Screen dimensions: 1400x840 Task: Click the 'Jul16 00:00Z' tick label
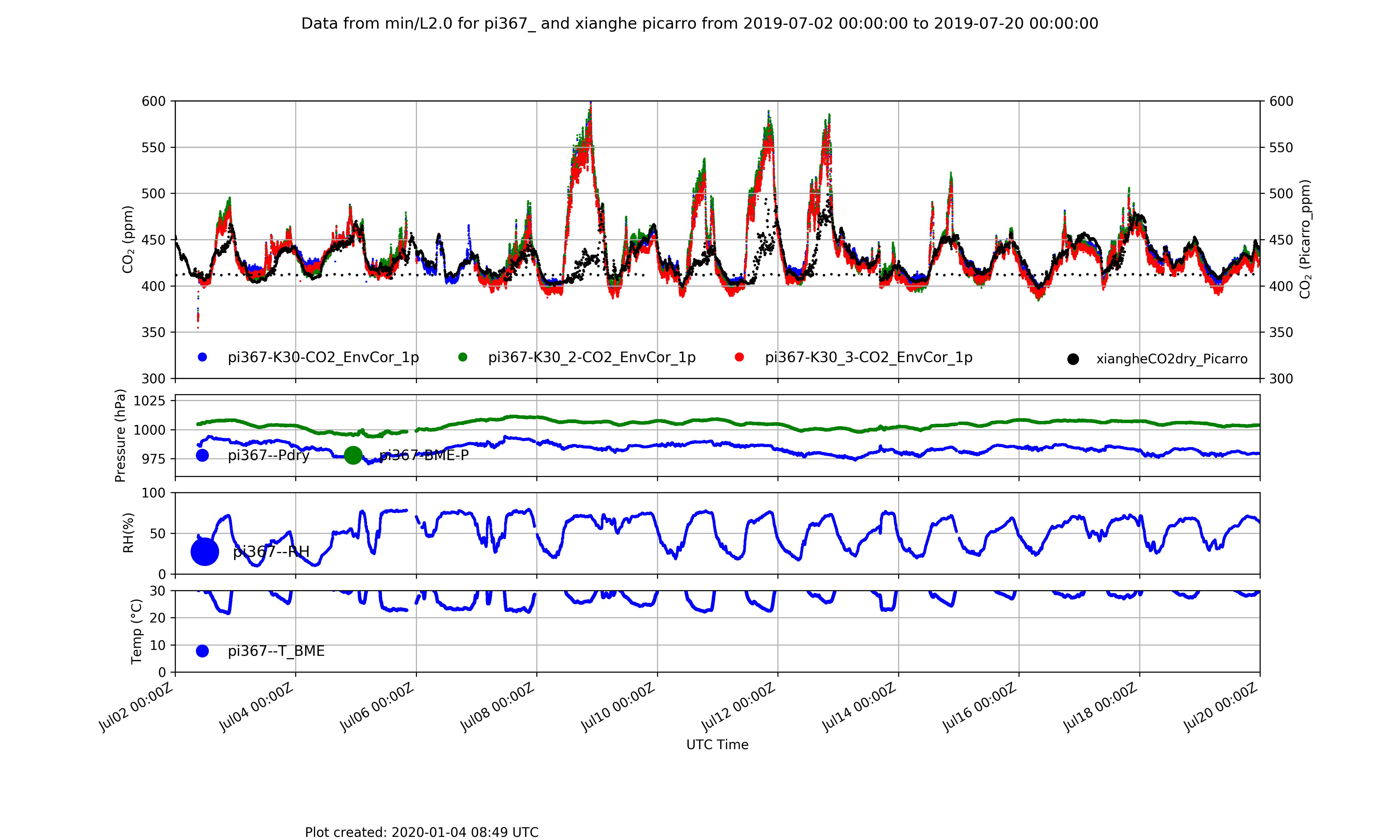pyautogui.click(x=980, y=707)
